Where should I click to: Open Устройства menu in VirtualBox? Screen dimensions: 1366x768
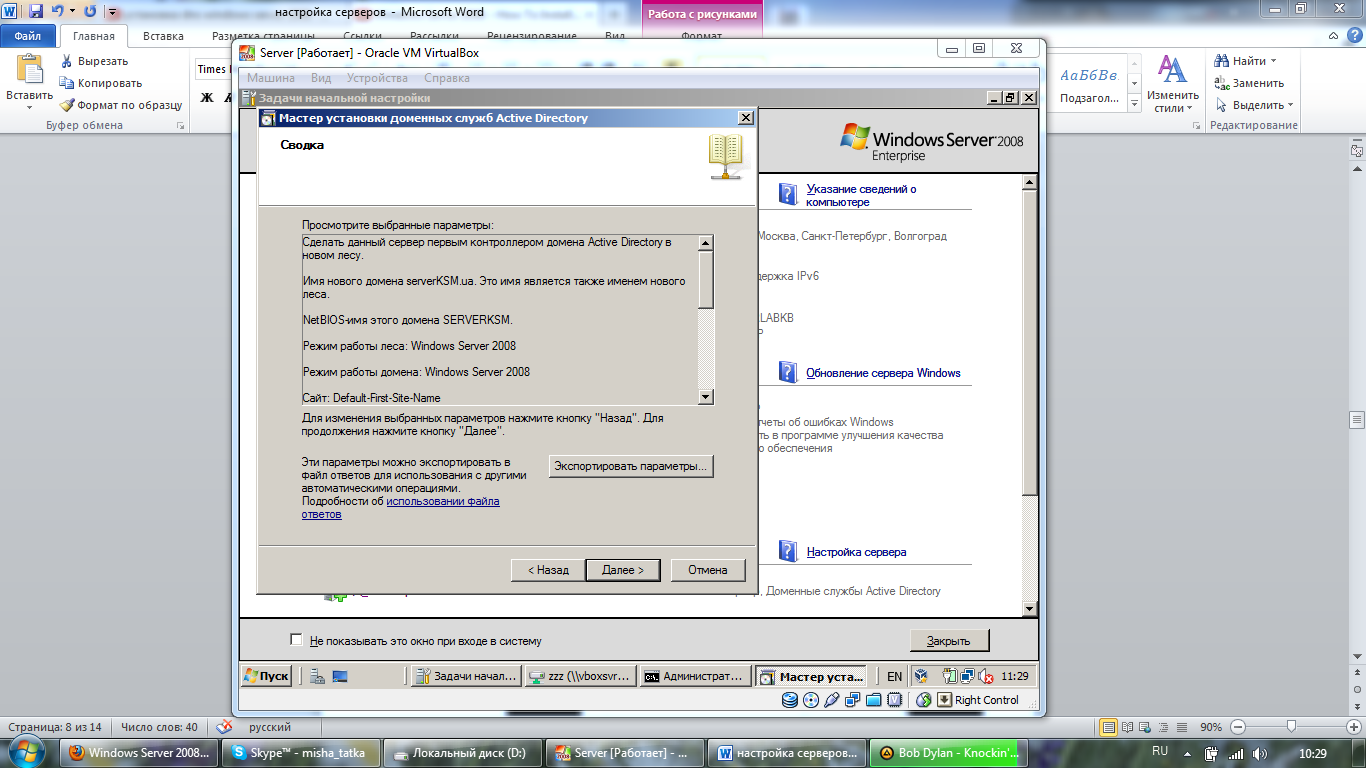377,78
